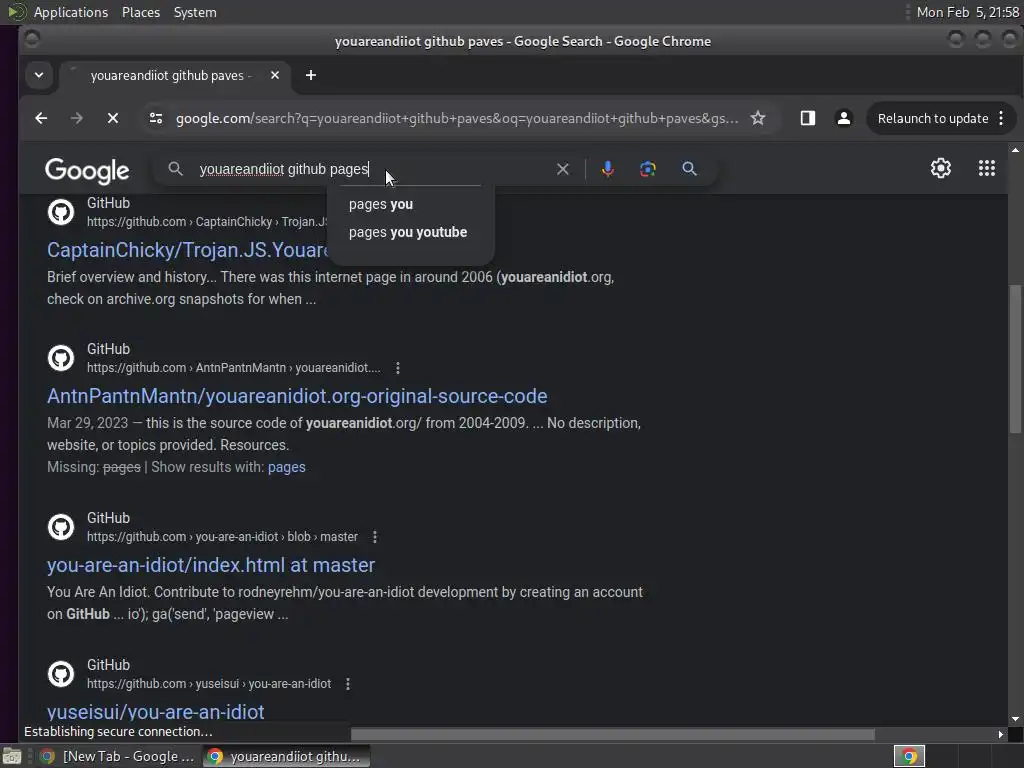This screenshot has height=768, width=1024.
Task: Click Chrome icon in bottom-right panel tray
Action: [909, 757]
